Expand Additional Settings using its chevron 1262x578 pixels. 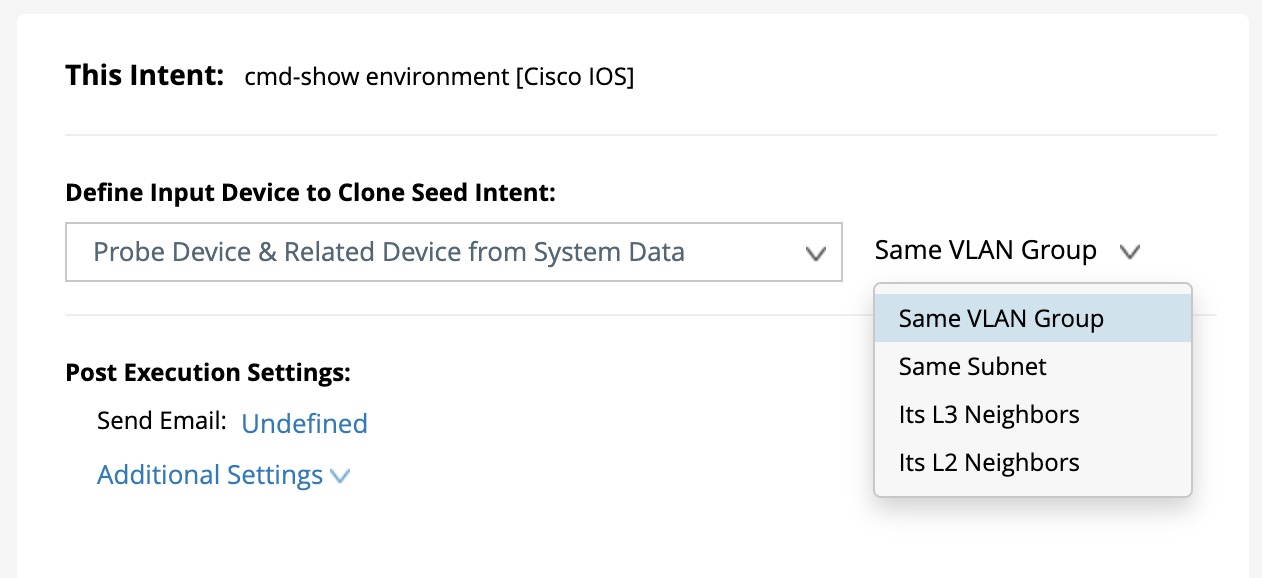pos(340,476)
